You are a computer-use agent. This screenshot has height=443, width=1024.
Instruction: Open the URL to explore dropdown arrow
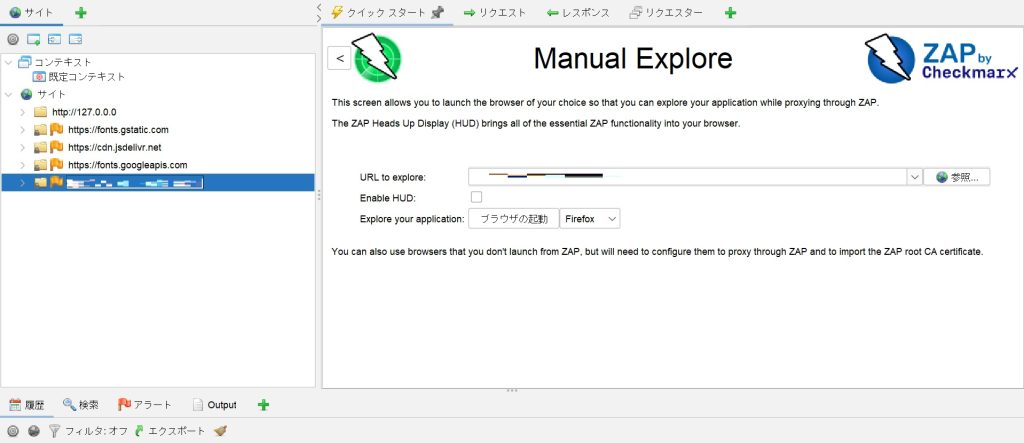(x=914, y=177)
